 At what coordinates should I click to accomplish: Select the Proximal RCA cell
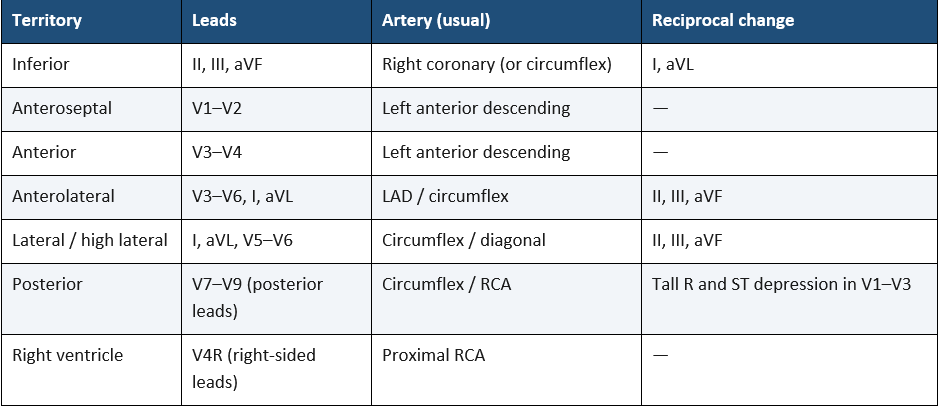point(506,370)
